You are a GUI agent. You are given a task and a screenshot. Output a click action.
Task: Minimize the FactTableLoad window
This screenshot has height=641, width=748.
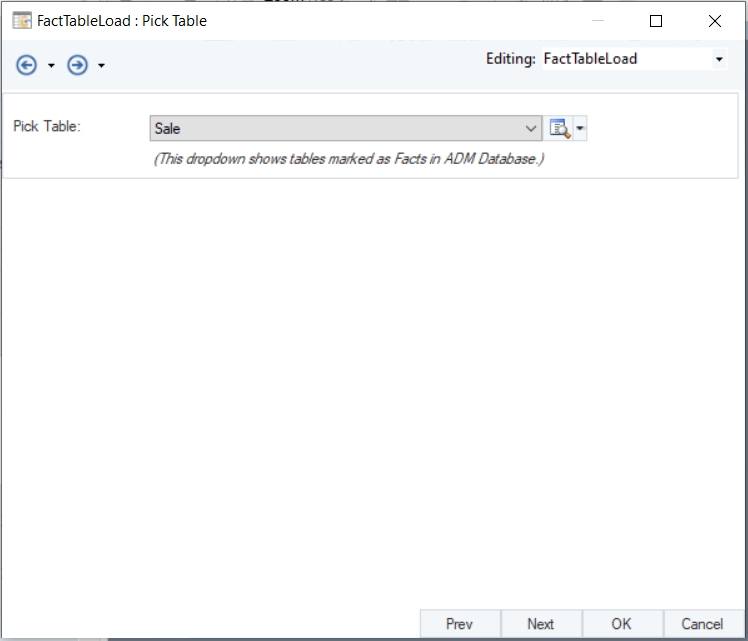coord(598,20)
